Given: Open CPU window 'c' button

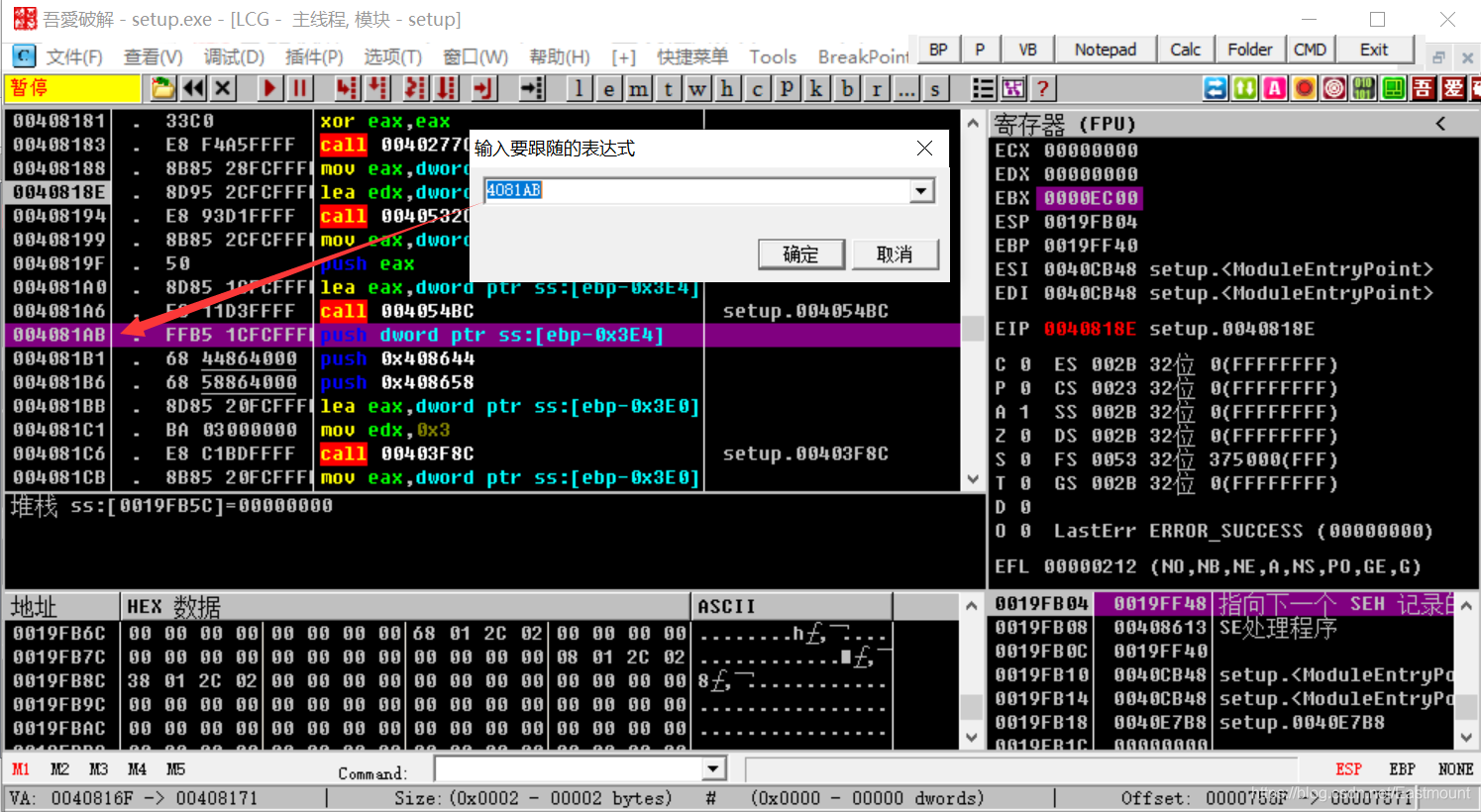Looking at the screenshot, I should [x=758, y=89].
